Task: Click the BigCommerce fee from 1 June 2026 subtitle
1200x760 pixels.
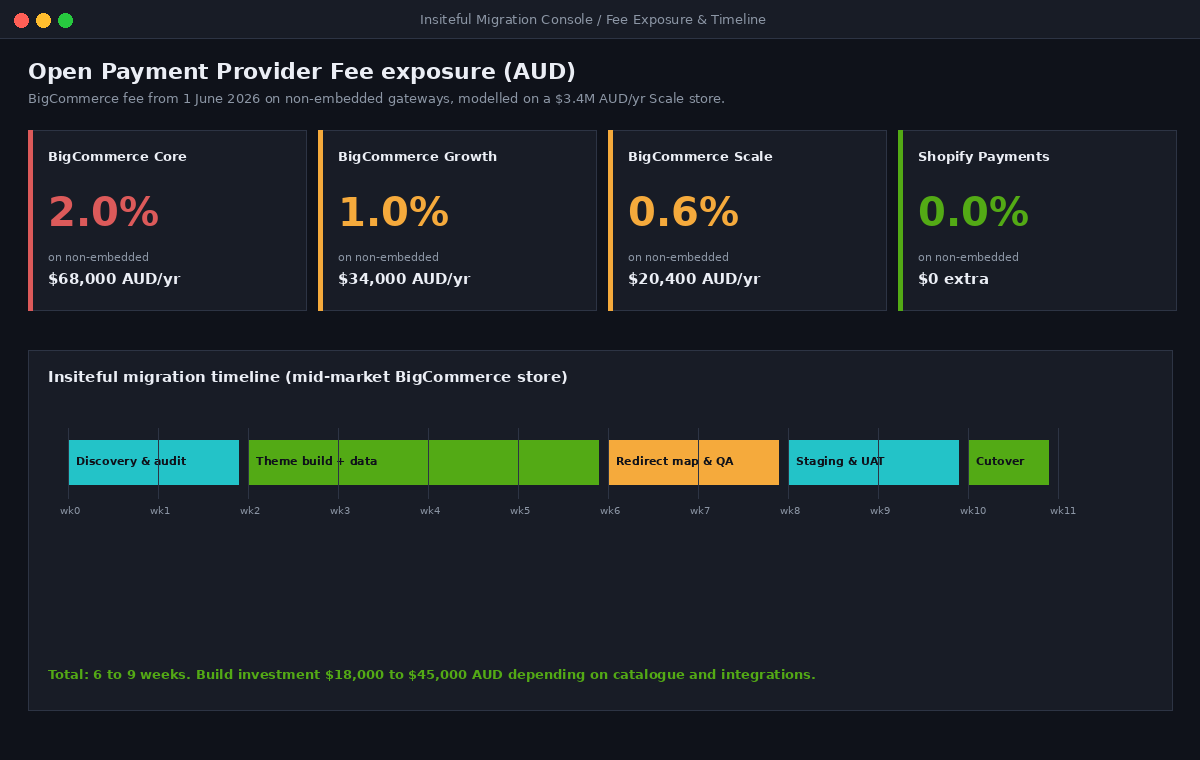Action: (x=376, y=99)
